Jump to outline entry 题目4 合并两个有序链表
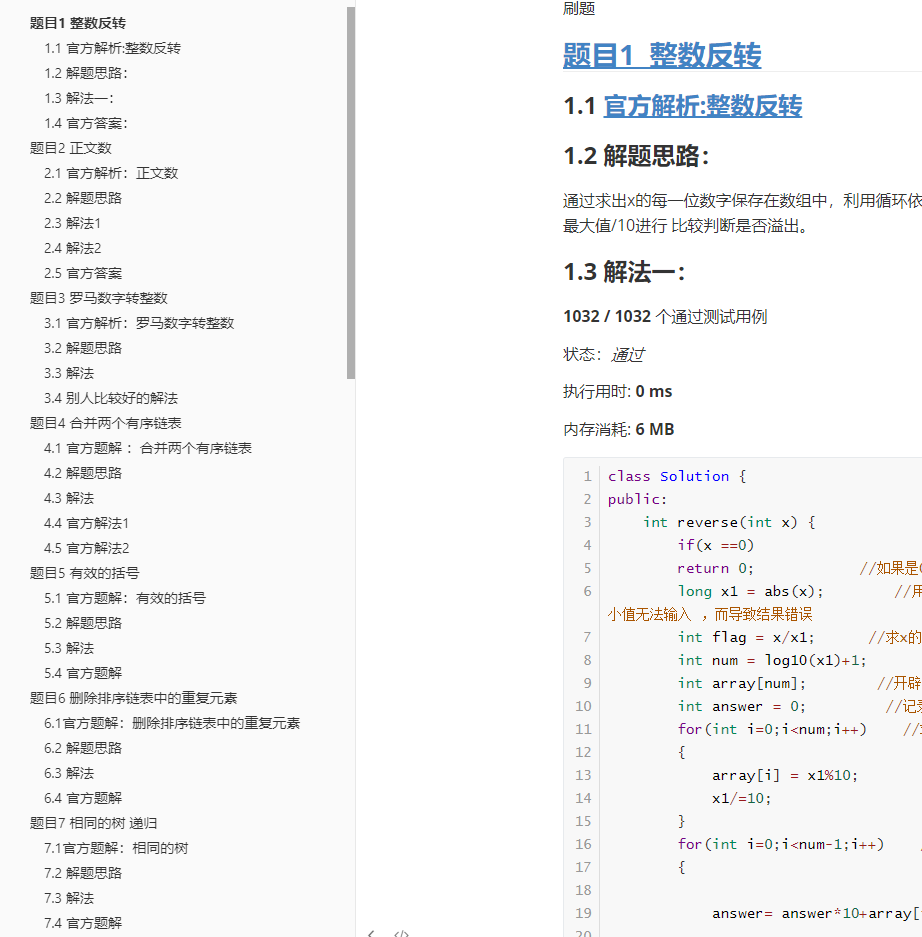The width and height of the screenshot is (922, 937). point(106,424)
